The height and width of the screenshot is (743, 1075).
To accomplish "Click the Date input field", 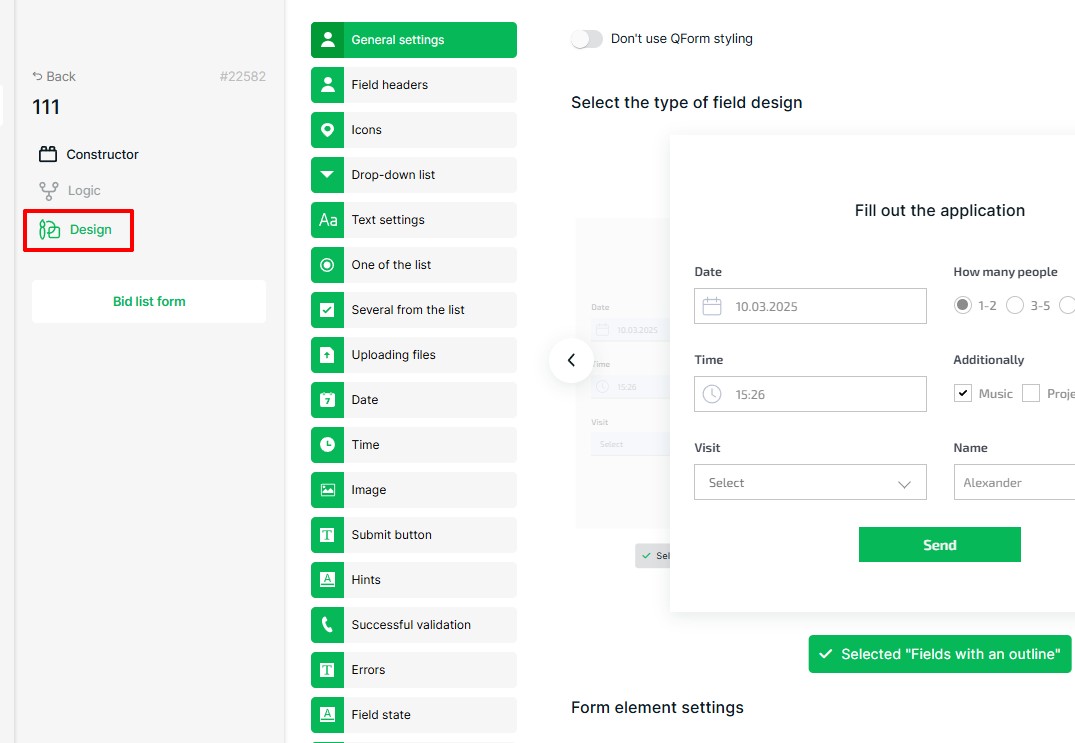I will [810, 306].
